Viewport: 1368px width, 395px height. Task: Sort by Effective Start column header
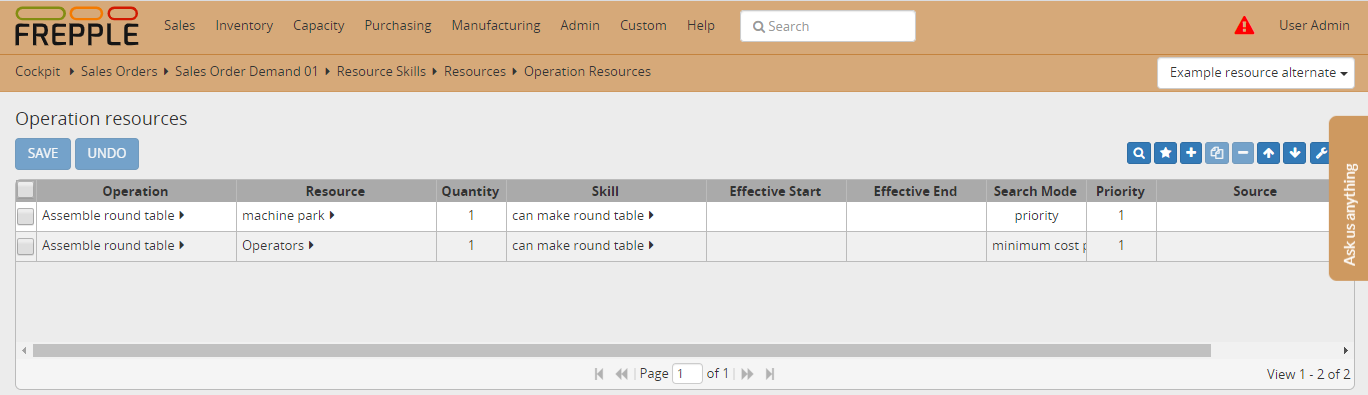tap(775, 191)
